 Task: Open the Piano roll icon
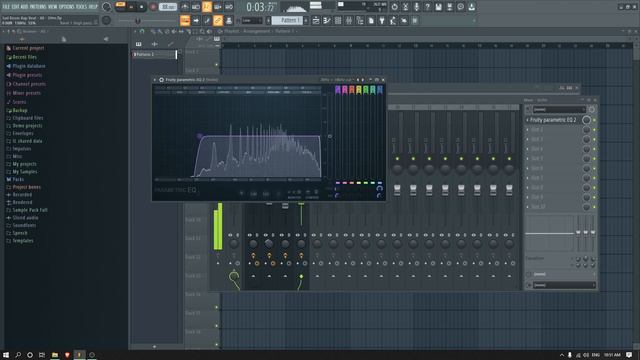(327, 20)
